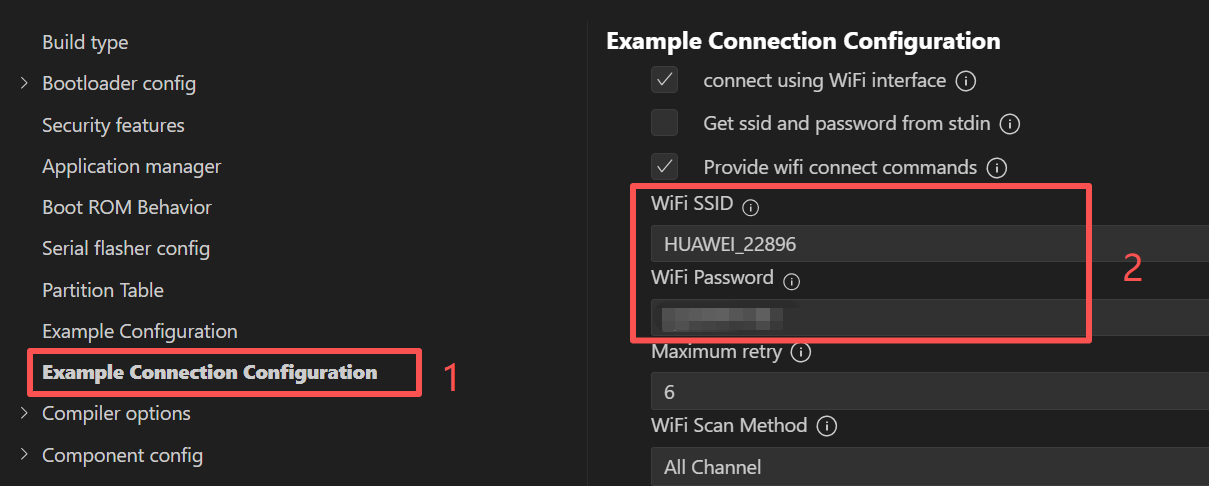Open WiFi Scan Method dropdown
This screenshot has width=1209, height=486.
point(930,466)
